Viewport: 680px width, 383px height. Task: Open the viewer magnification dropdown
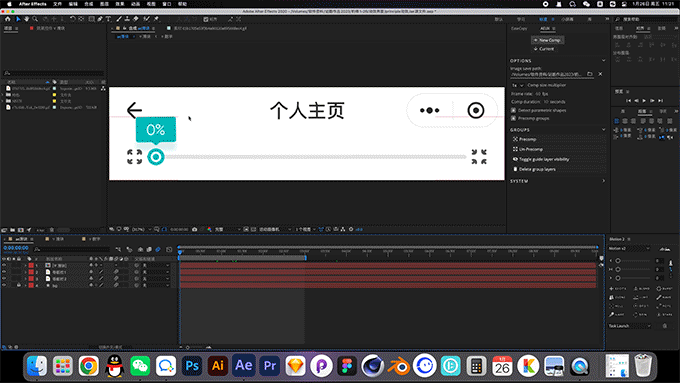coord(141,229)
